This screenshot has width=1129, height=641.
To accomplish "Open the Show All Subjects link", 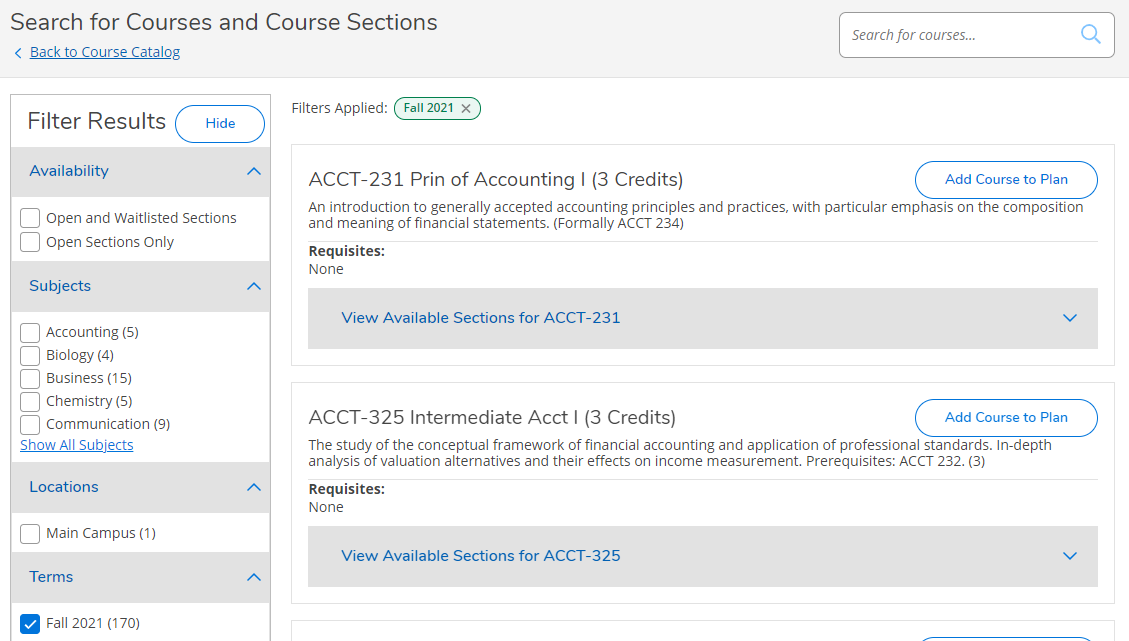I will [x=77, y=445].
